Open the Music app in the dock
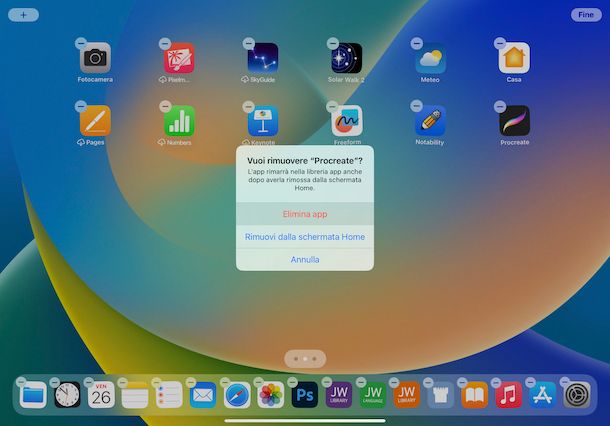Image resolution: width=610 pixels, height=426 pixels. [508, 395]
